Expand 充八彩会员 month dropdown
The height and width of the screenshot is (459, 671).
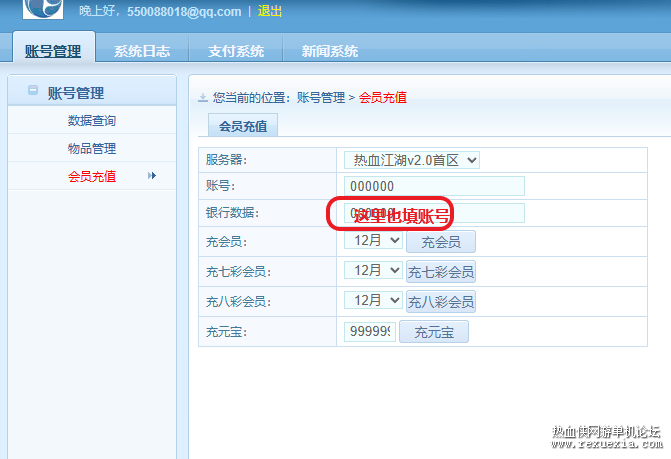click(x=373, y=300)
